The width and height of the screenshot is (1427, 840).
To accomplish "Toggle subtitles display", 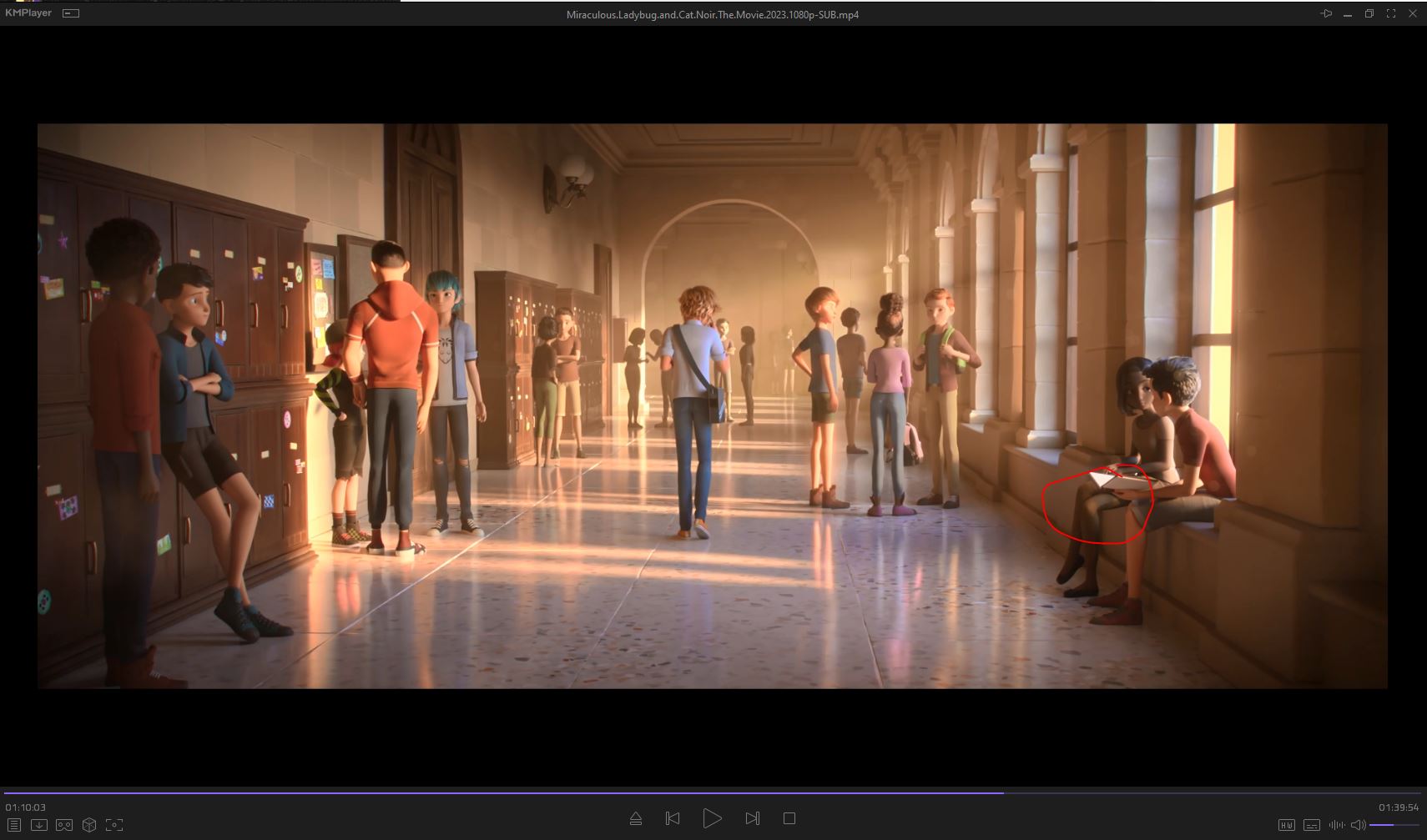I will 1311,825.
